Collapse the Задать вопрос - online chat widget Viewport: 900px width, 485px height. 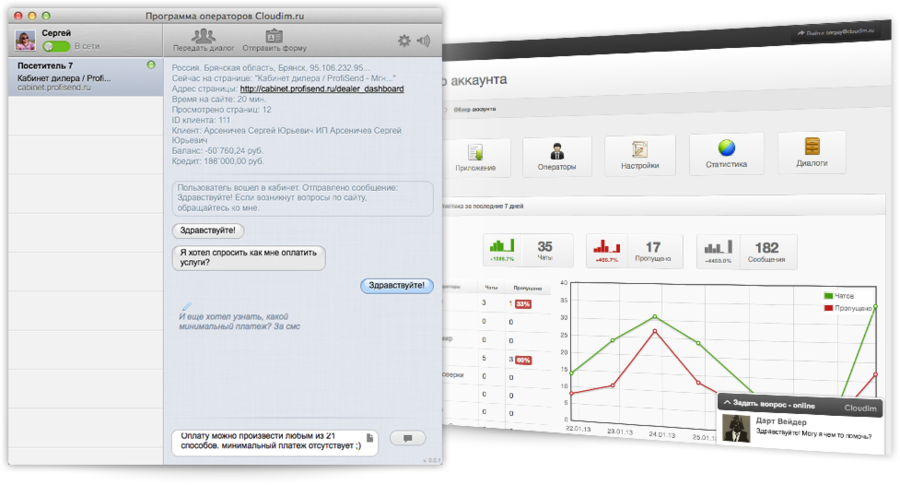tap(727, 402)
